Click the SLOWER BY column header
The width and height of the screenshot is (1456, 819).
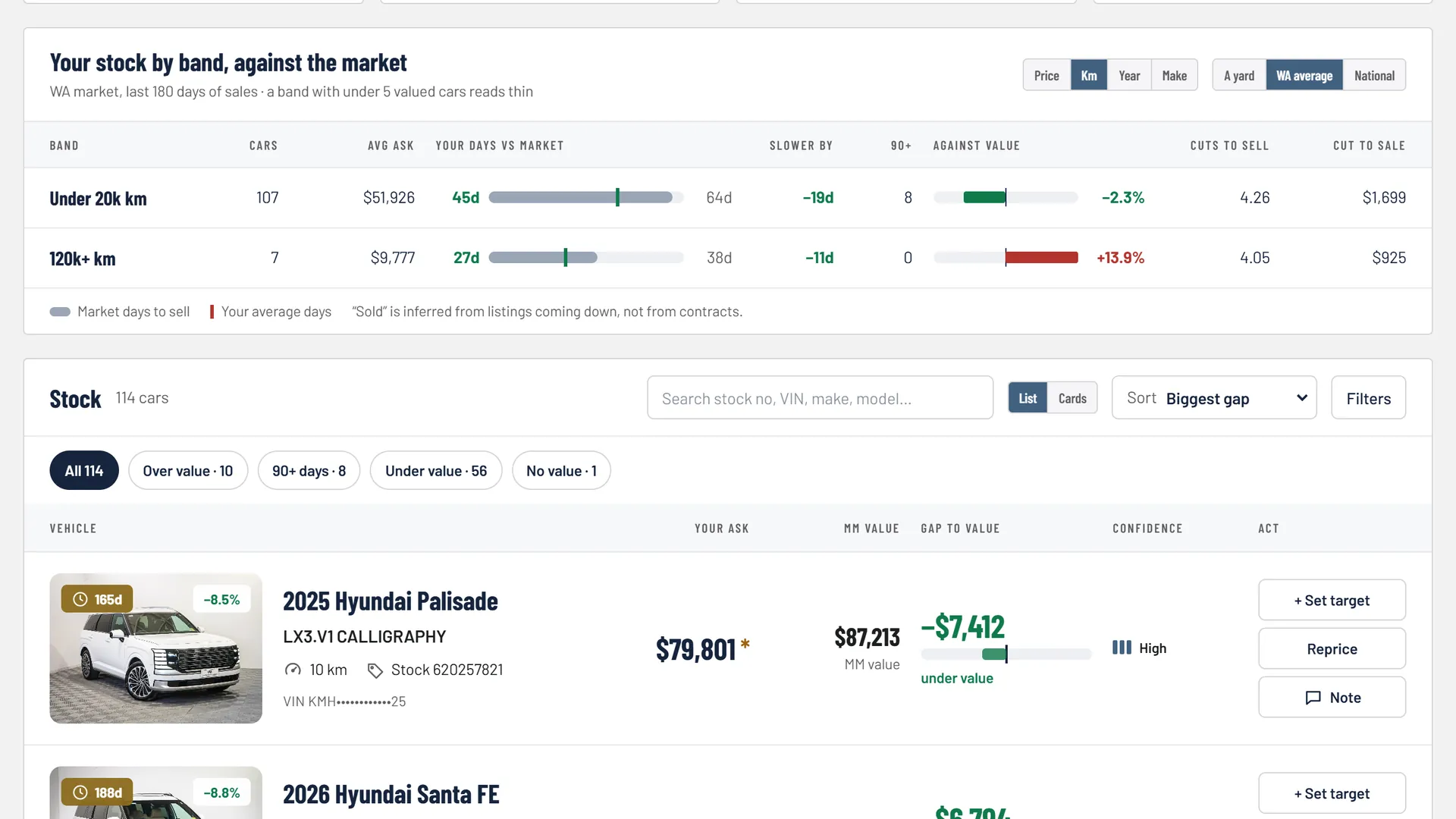(802, 146)
